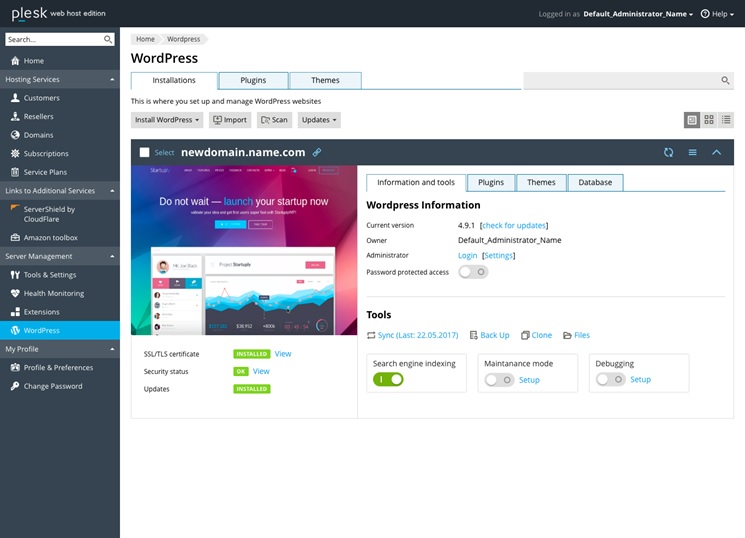The image size is (745, 538).
Task: Click the Tools & Settings wrench icon
Action: [15, 275]
